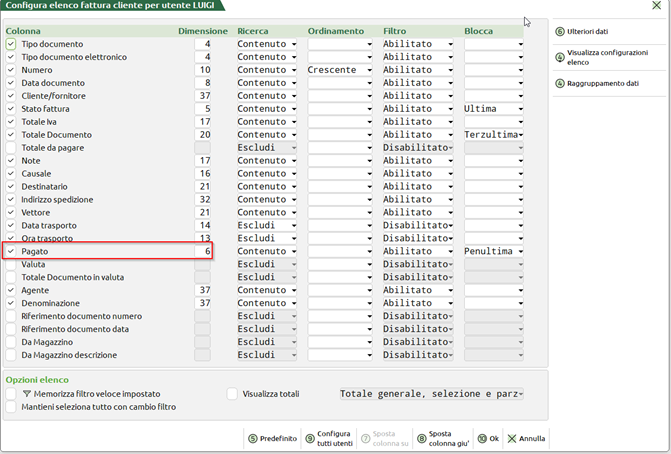Click the Ulteriori dati icon
The height and width of the screenshot is (454, 671).
[560, 32]
